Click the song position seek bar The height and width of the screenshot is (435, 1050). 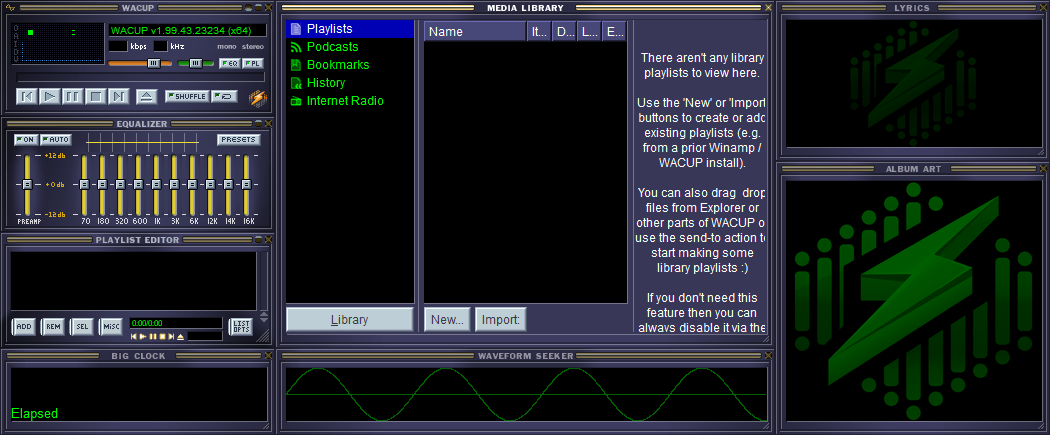141,77
